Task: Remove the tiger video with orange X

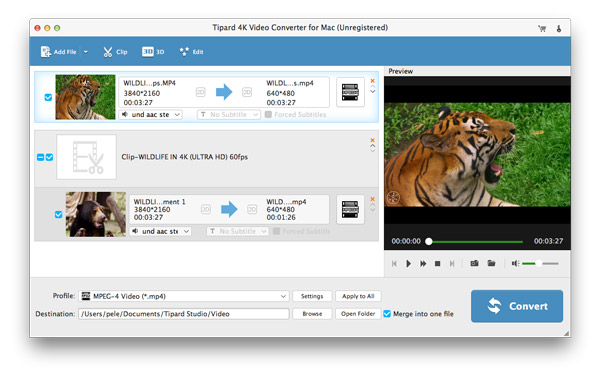Action: (x=372, y=81)
